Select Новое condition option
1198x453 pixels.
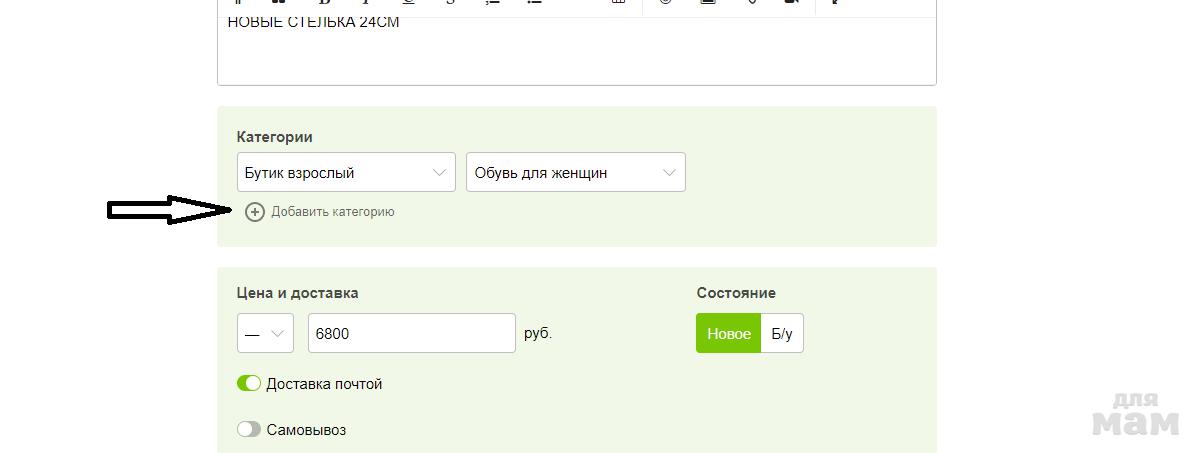[728, 334]
